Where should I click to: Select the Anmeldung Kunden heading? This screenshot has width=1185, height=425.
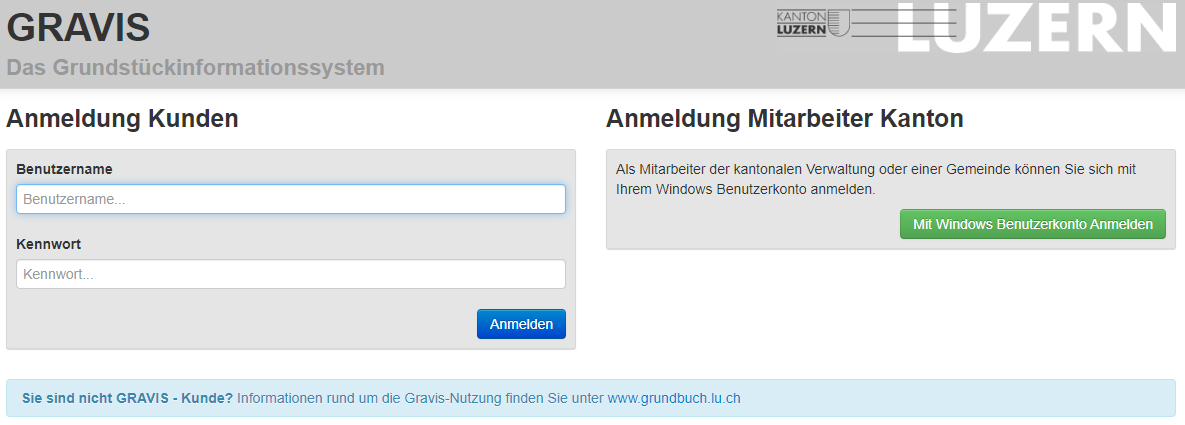(x=122, y=119)
